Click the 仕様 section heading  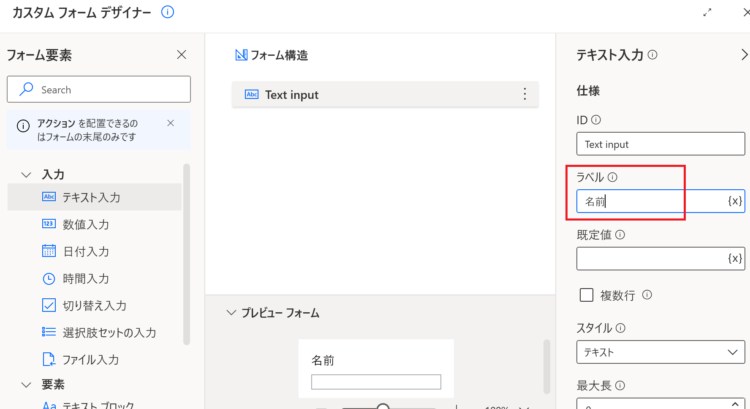point(588,91)
